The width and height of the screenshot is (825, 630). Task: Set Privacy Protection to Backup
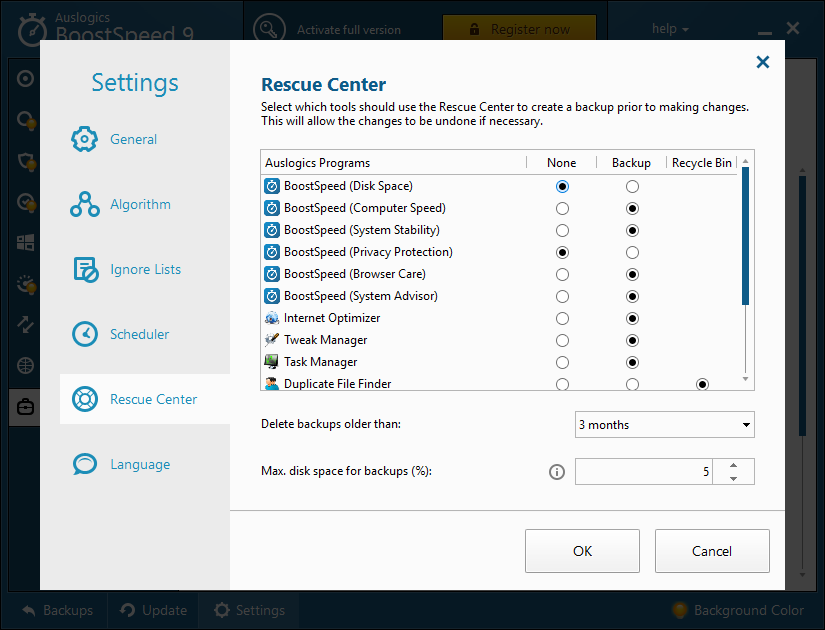[x=632, y=253]
